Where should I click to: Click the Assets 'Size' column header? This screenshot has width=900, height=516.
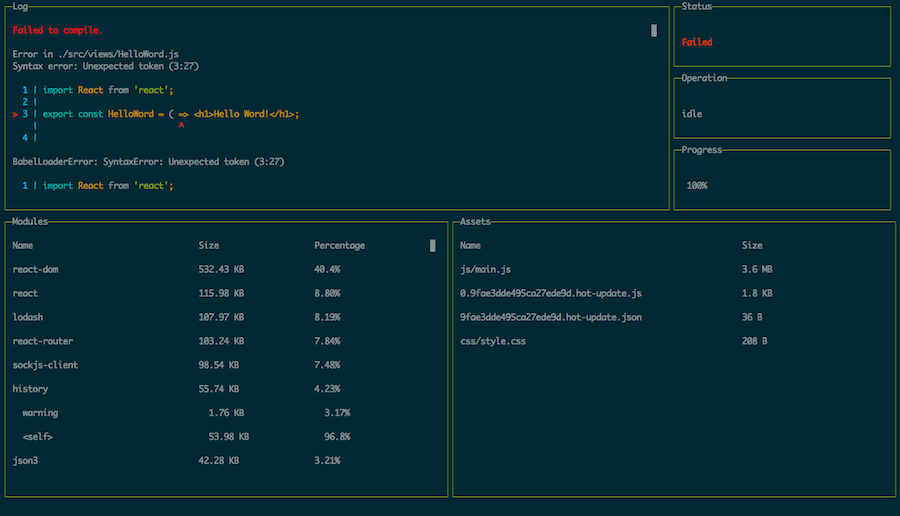click(752, 246)
